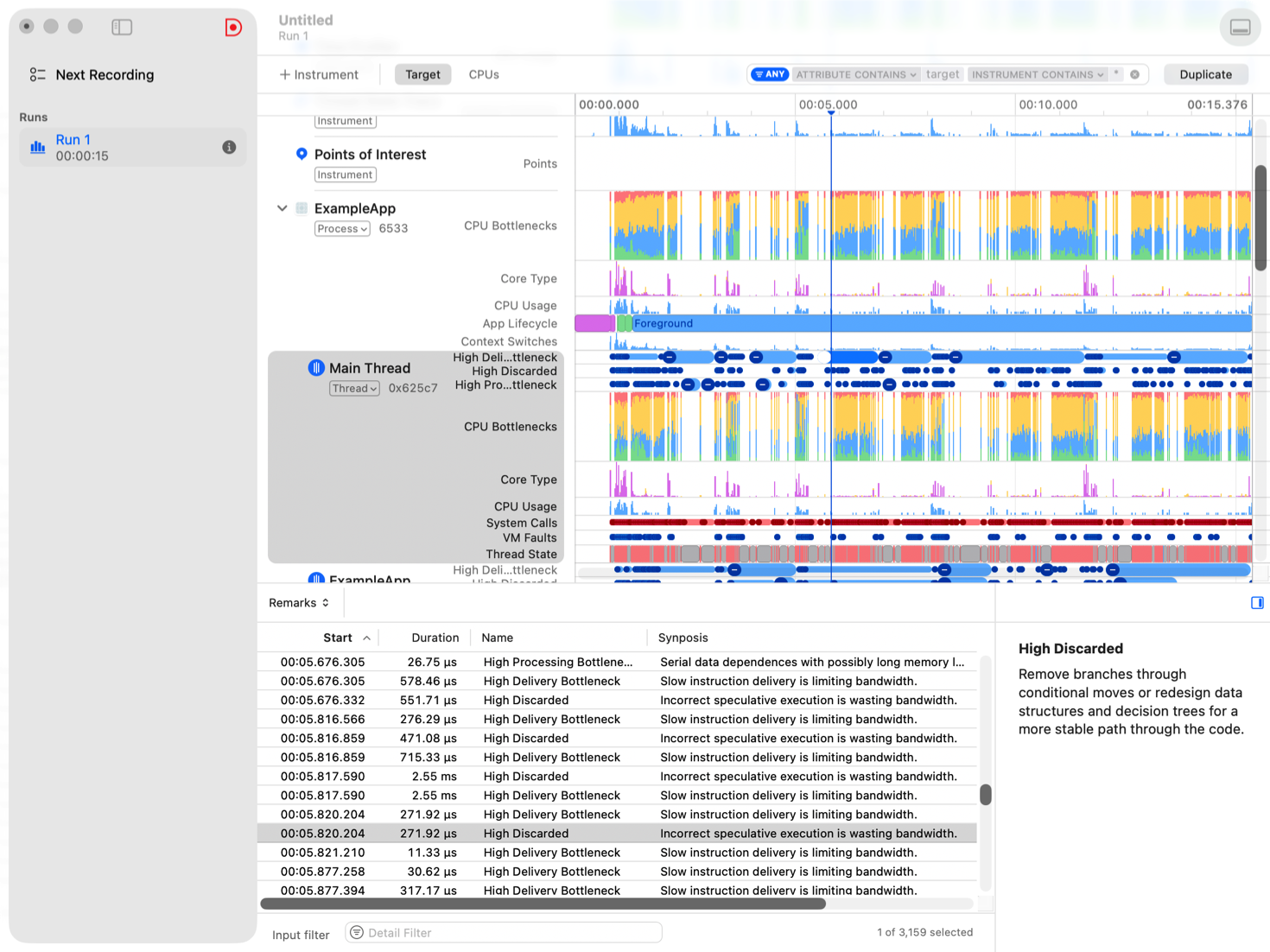Toggle the inspector pane beside Remarks
Viewport: 1270px width, 952px height.
(x=1257, y=602)
